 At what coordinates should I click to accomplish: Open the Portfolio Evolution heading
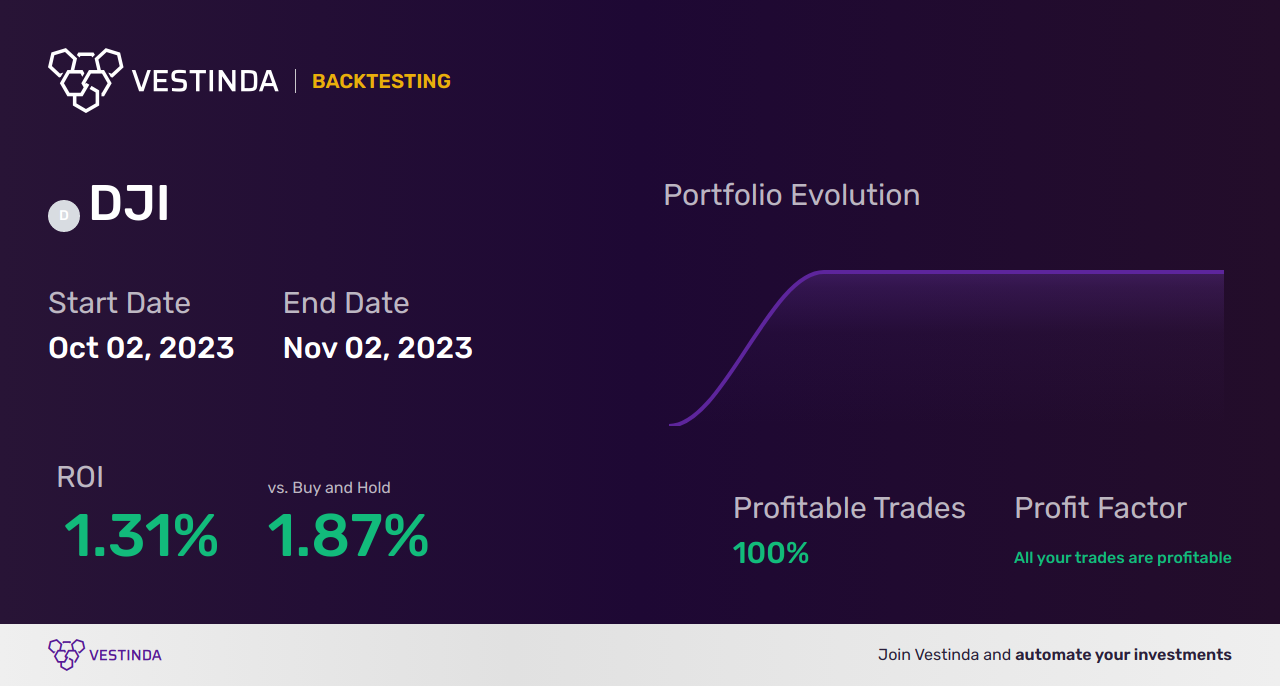[792, 195]
